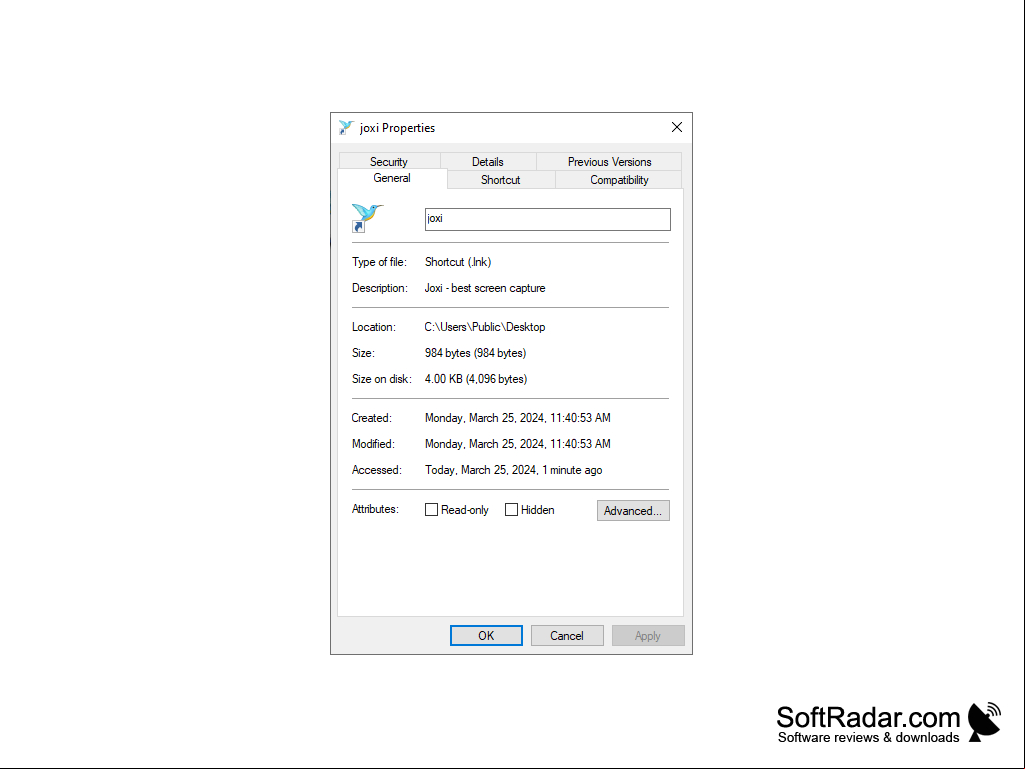Confirm with the OK button

coord(486,636)
